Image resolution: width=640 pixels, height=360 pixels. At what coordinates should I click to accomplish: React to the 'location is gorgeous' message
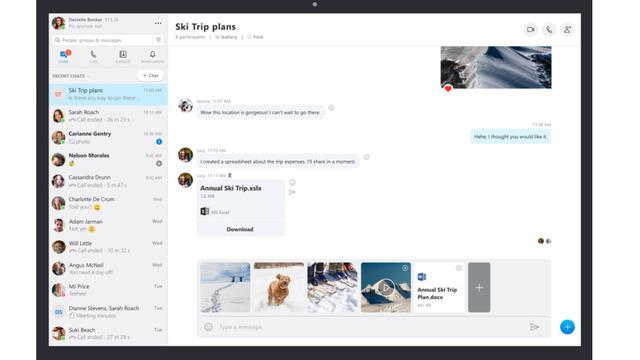(331, 108)
